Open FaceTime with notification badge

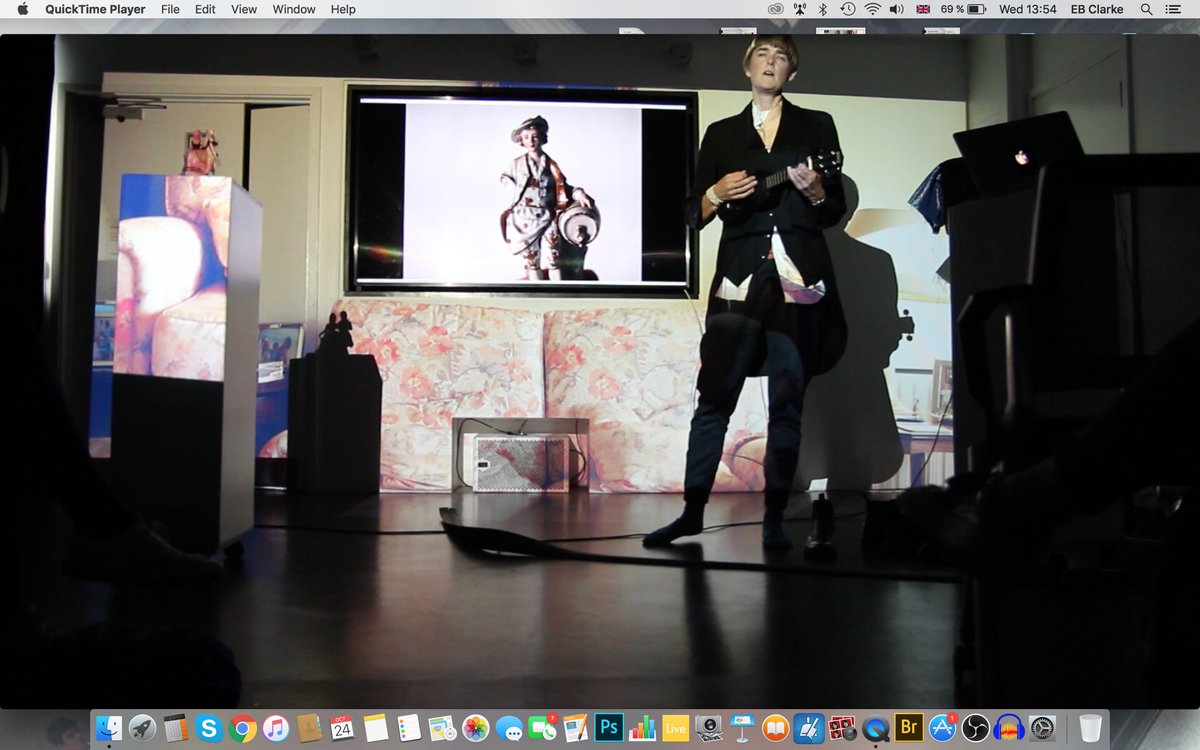click(x=542, y=728)
